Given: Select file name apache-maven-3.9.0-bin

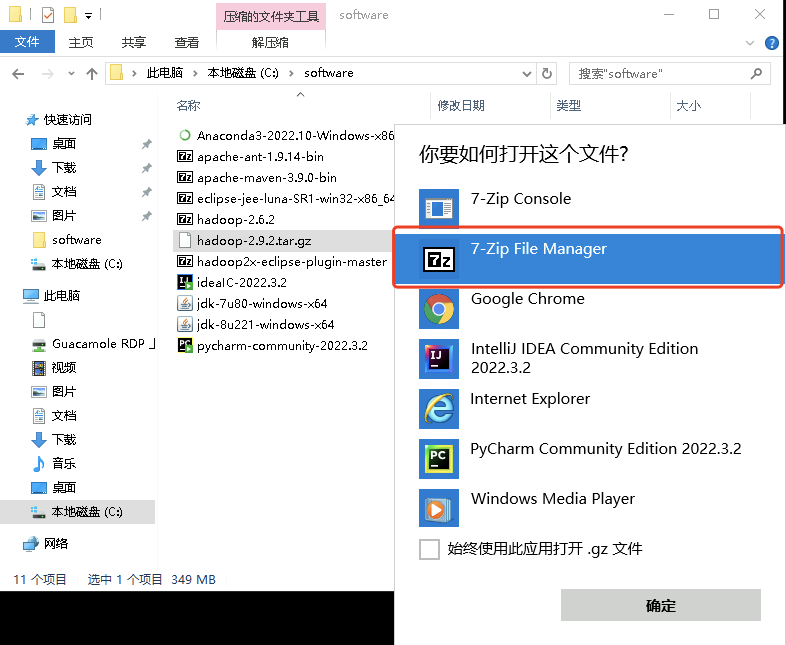Looking at the screenshot, I should 267,177.
